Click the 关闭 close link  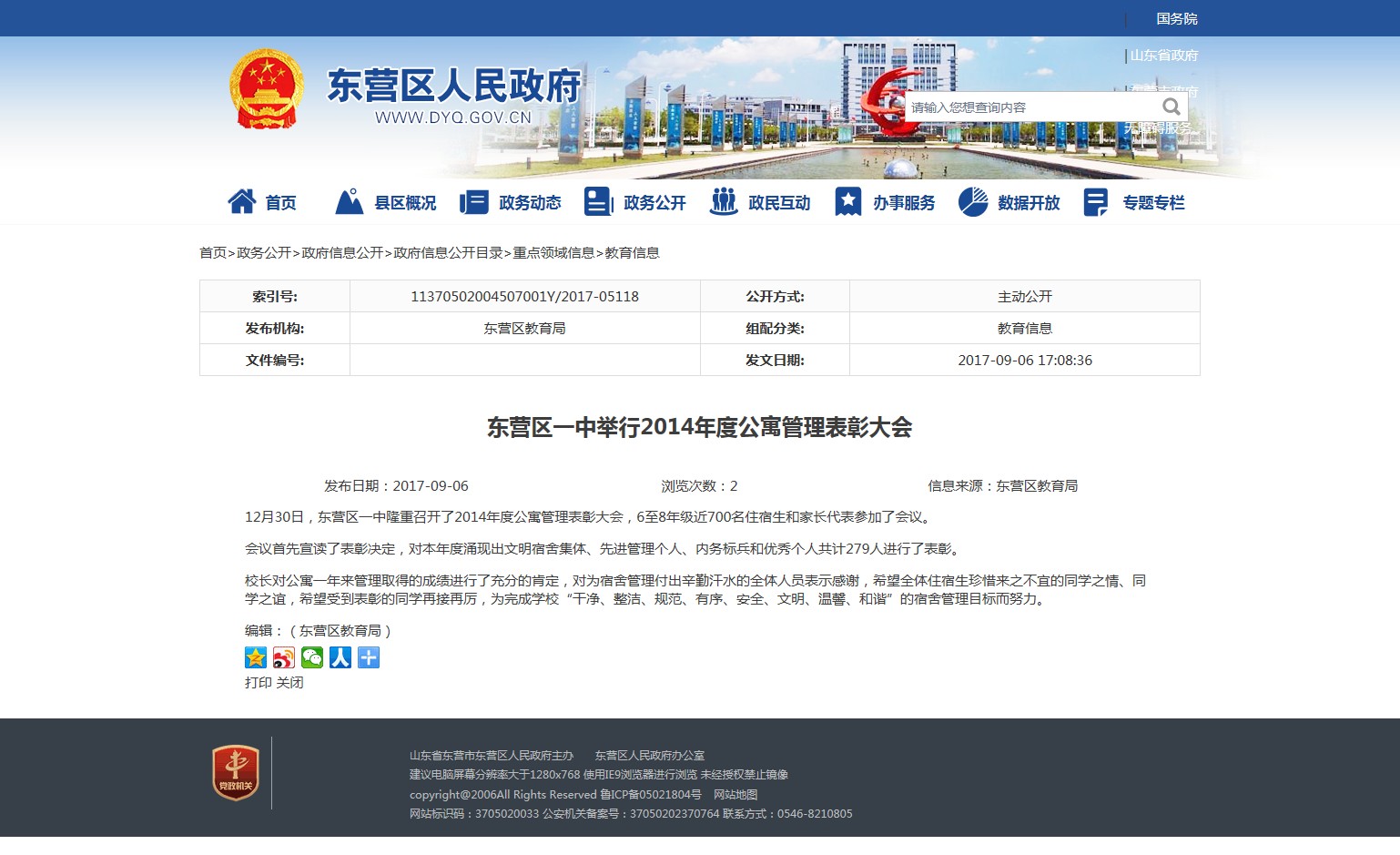point(289,683)
